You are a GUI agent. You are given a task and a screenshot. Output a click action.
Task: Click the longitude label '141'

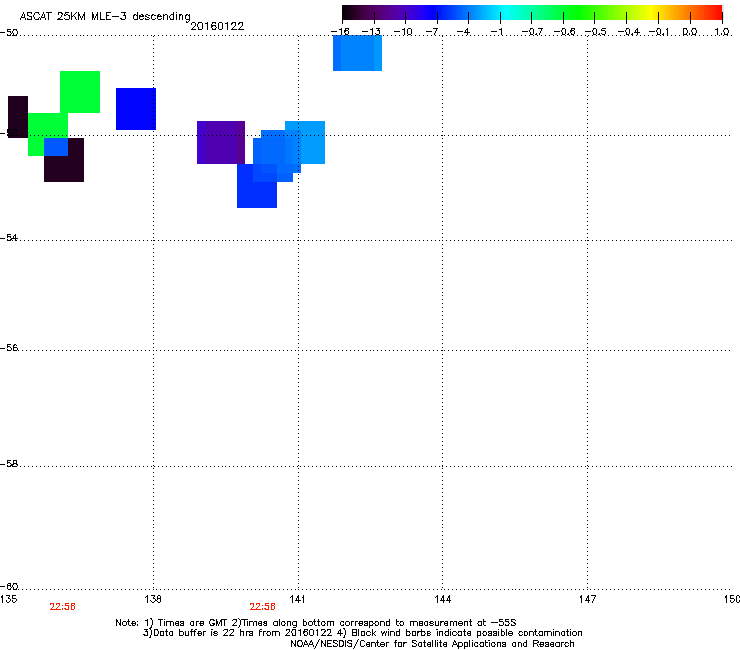298,599
